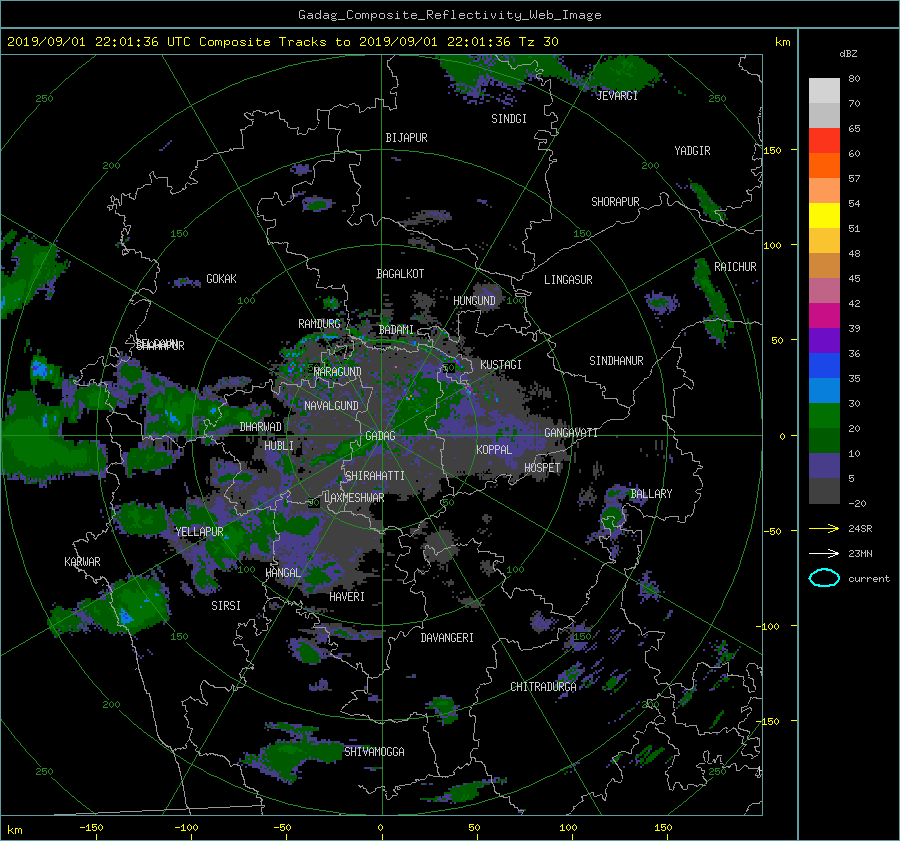Click the BIJAPUR city label
This screenshot has height=841, width=900.
point(406,138)
